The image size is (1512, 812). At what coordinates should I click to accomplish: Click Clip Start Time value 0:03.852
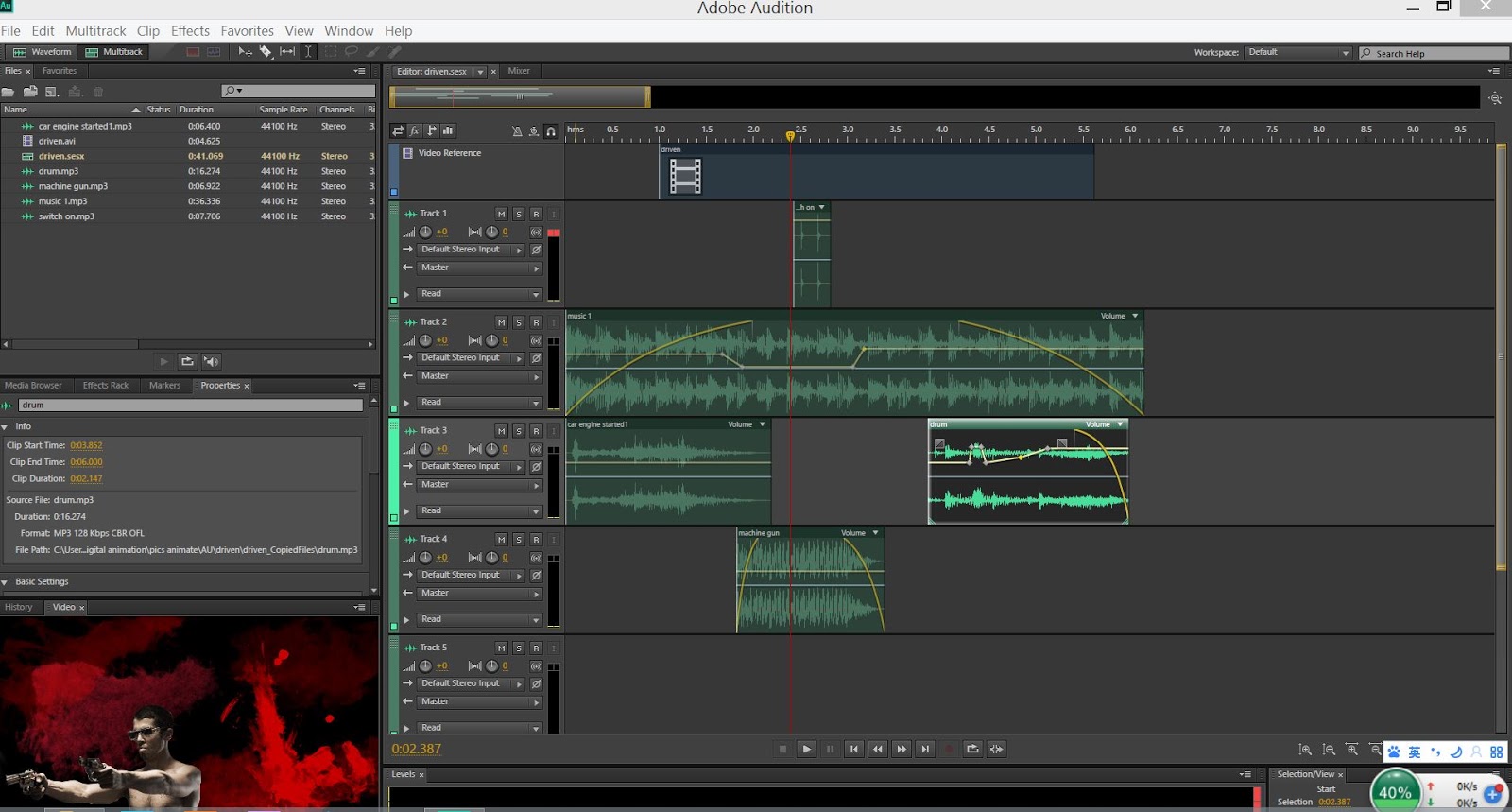click(x=86, y=445)
